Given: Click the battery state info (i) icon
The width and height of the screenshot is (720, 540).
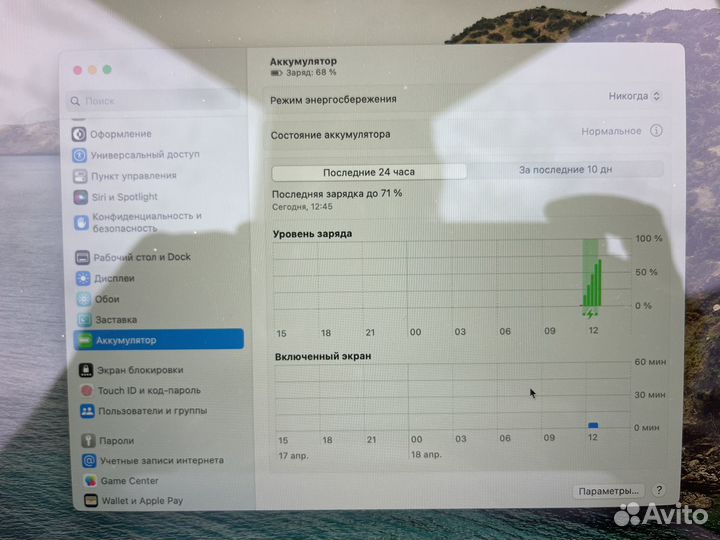Looking at the screenshot, I should point(656,131).
